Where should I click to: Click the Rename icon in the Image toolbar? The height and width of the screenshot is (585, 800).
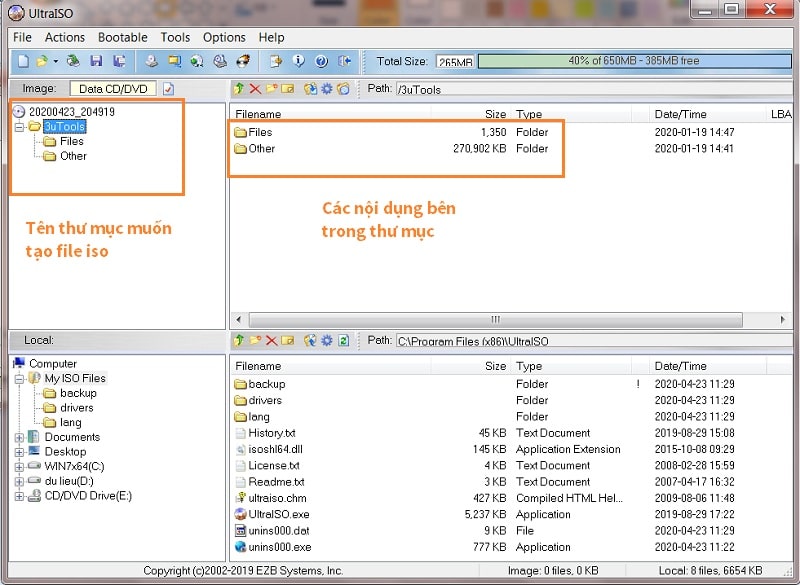pyautogui.click(x=288, y=89)
